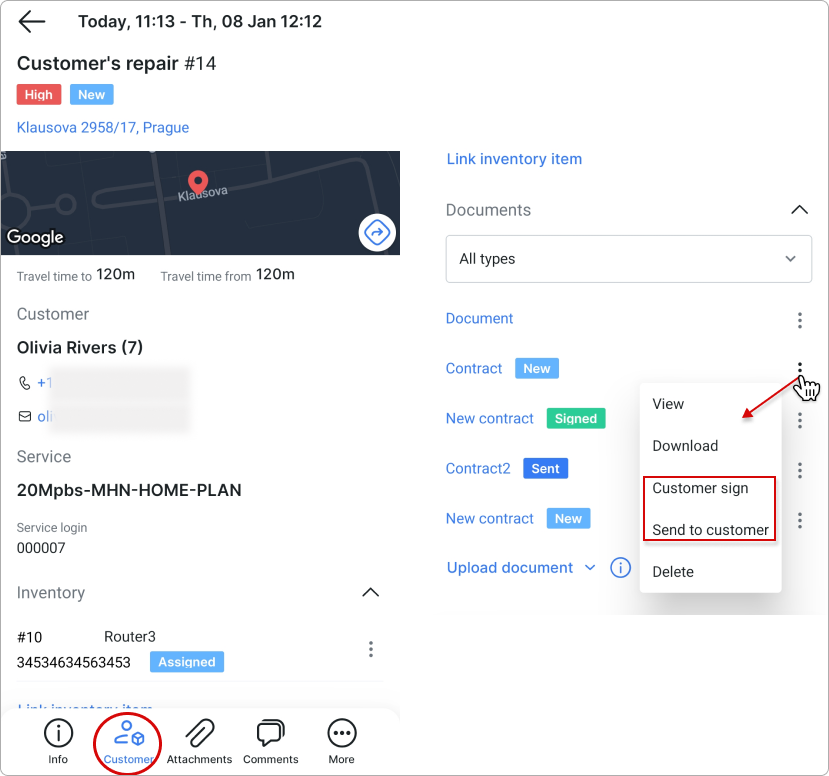Viewport: 829px width, 776px height.
Task: Open the More tab icon
Action: click(341, 733)
